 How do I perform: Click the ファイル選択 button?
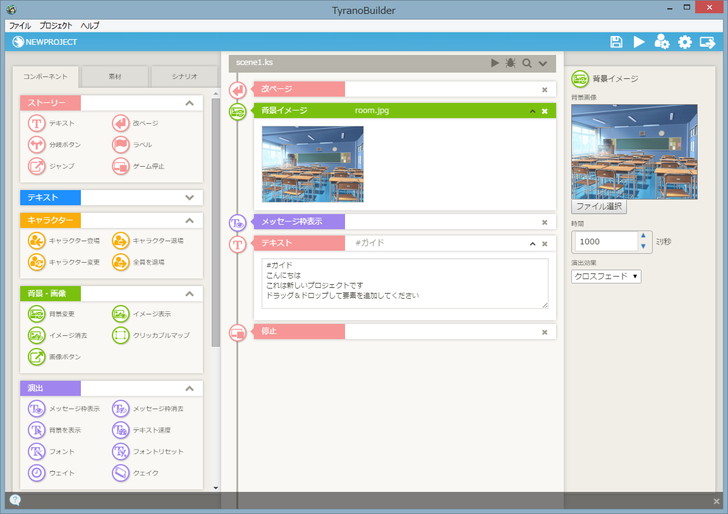point(598,206)
